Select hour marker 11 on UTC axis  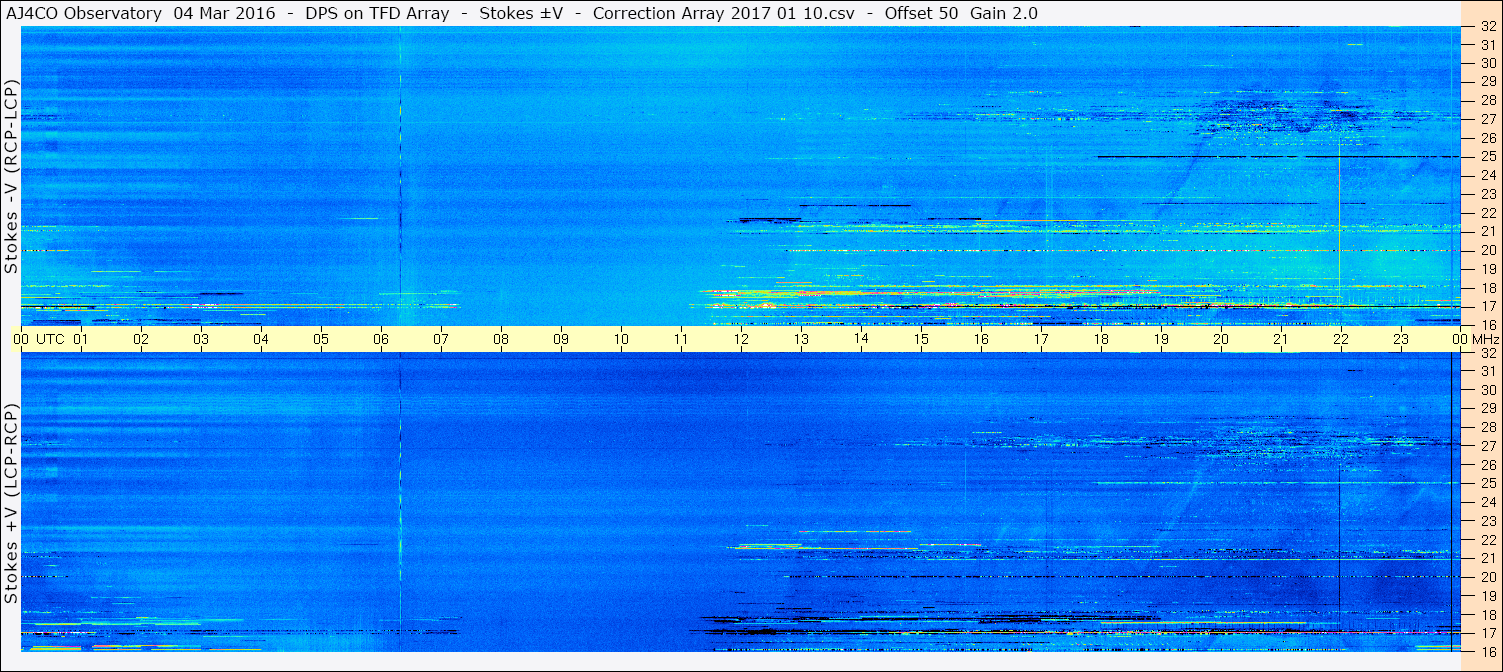coord(681,339)
